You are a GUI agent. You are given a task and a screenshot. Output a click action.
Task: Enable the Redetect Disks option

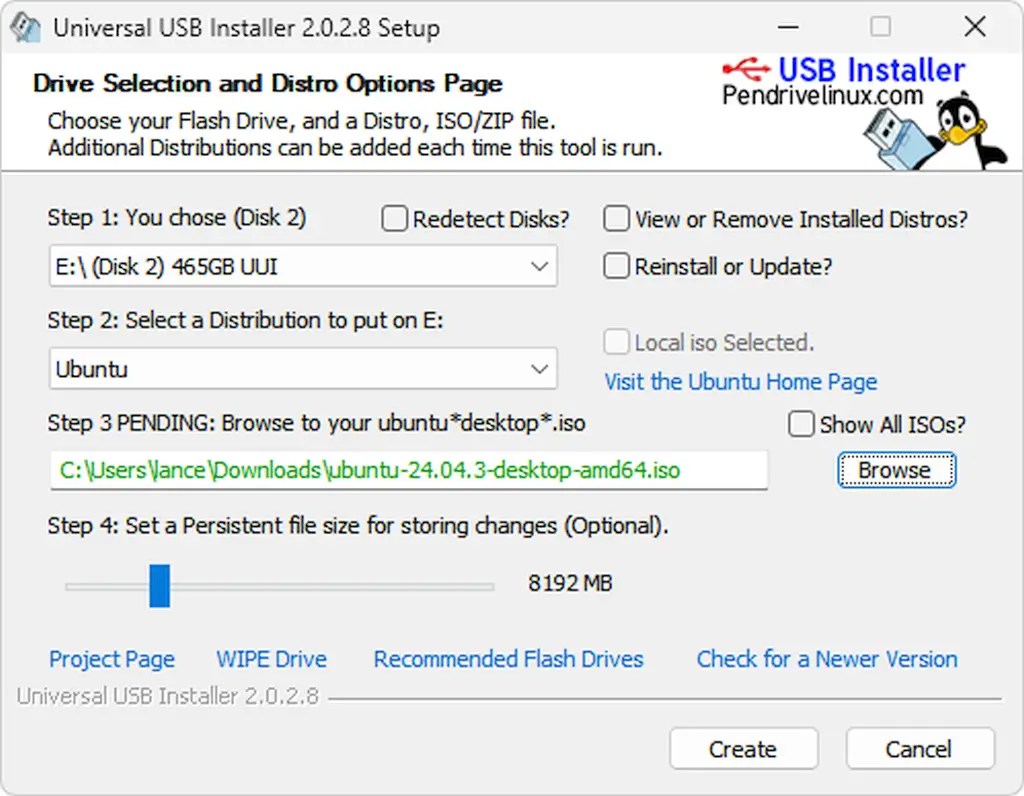(394, 219)
